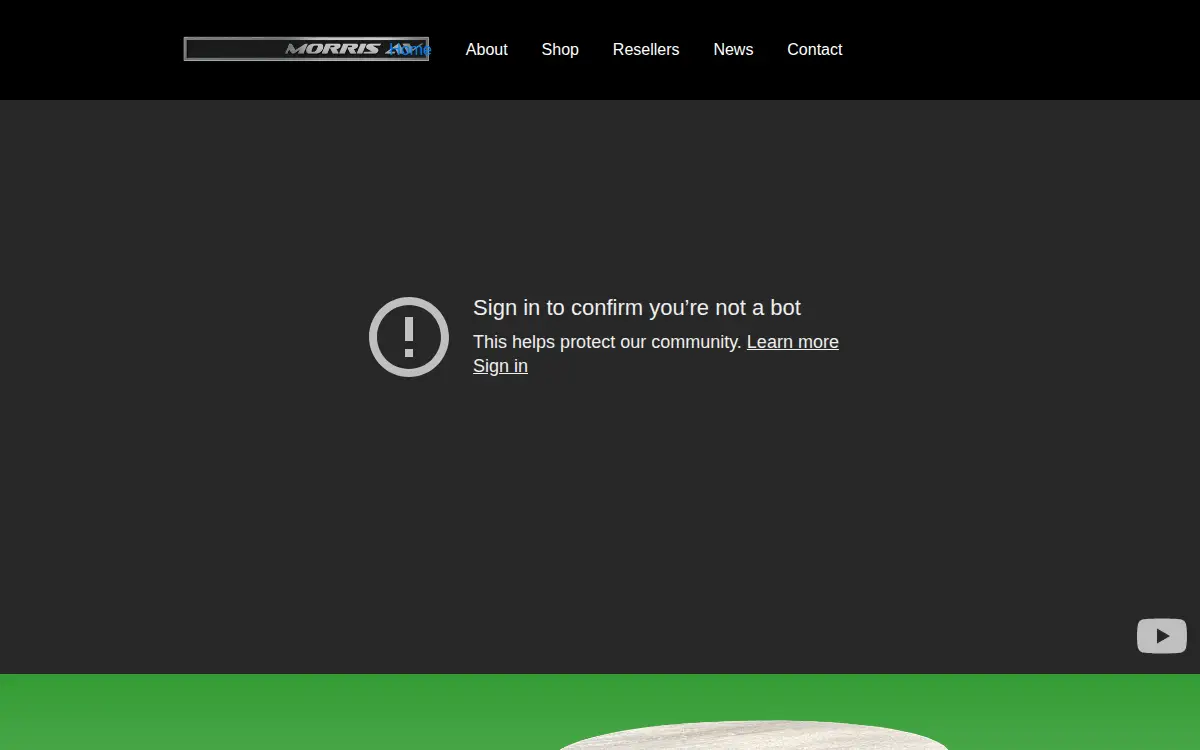
Task: Go to the Shop page
Action: click(x=560, y=49)
